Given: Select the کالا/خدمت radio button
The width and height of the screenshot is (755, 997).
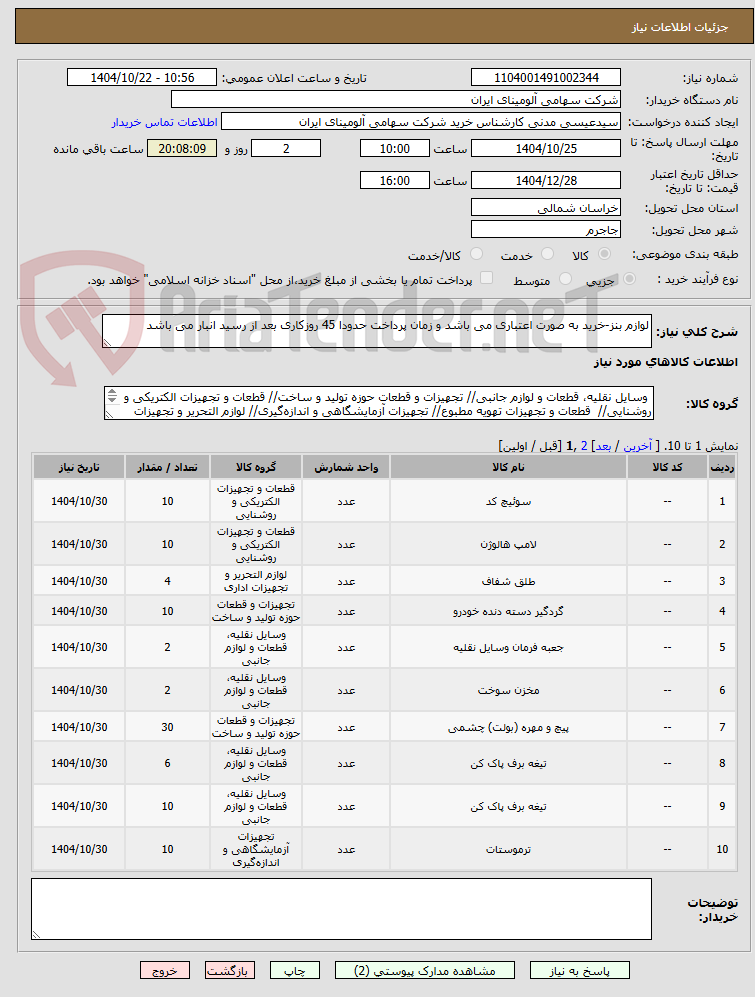Looking at the screenshot, I should tap(476, 254).
